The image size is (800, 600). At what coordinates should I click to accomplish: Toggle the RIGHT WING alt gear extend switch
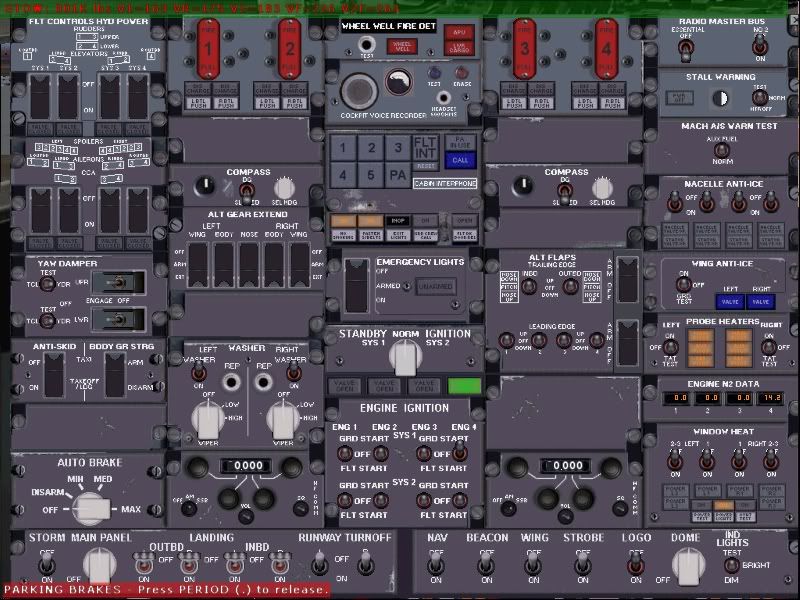(x=299, y=265)
